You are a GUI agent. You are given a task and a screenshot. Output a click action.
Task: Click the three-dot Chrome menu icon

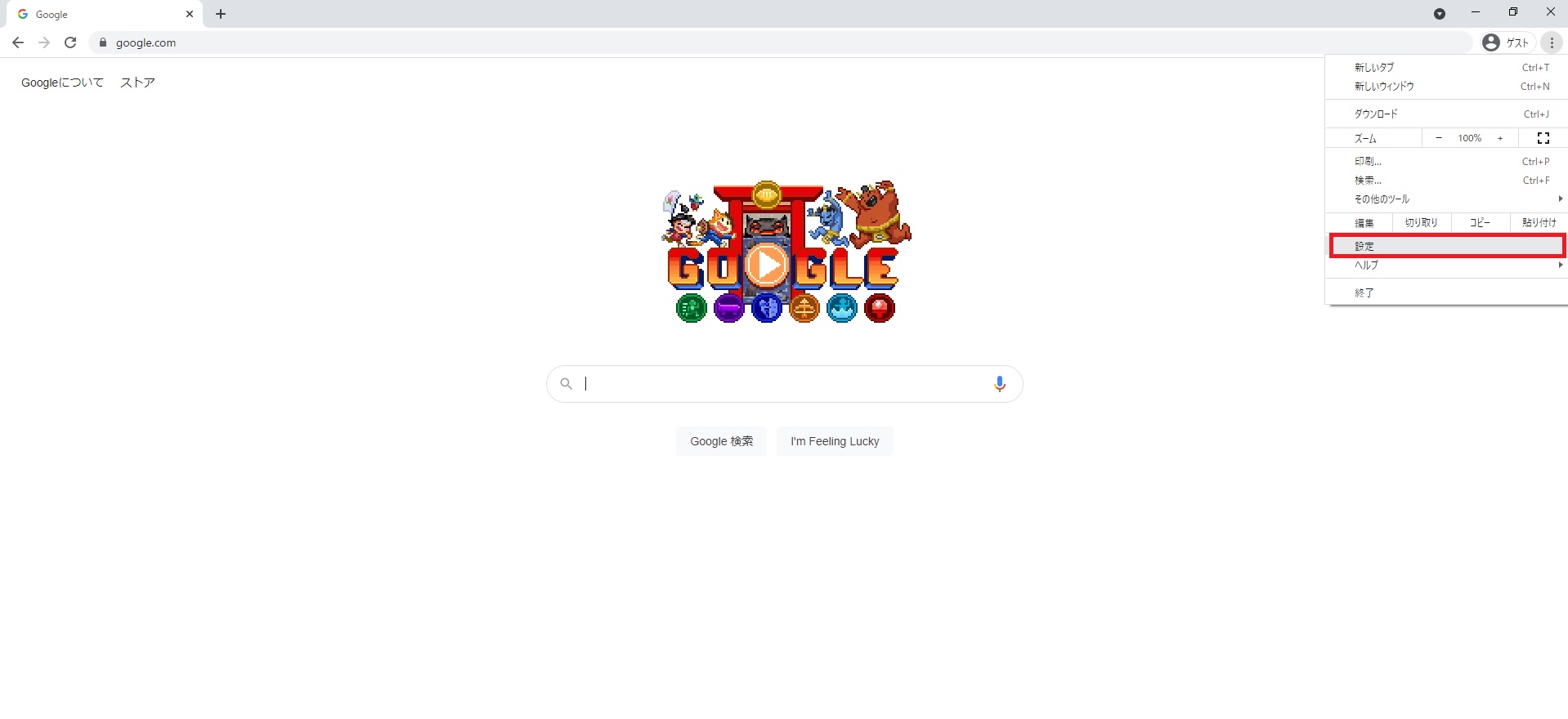pyautogui.click(x=1552, y=42)
